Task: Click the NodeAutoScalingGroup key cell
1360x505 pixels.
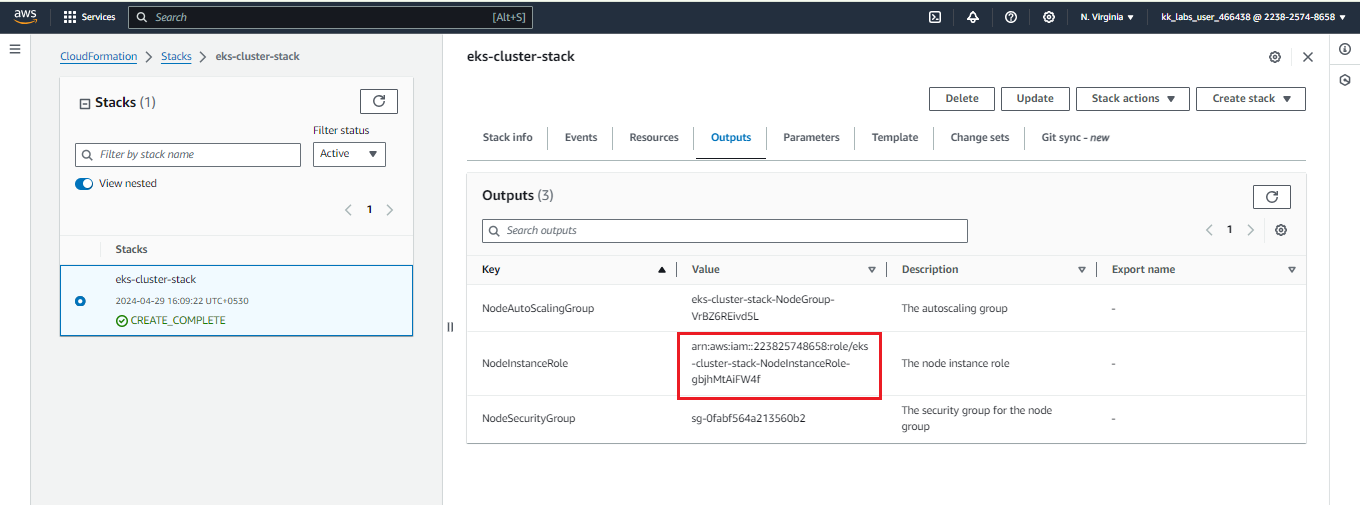Action: tap(538, 308)
